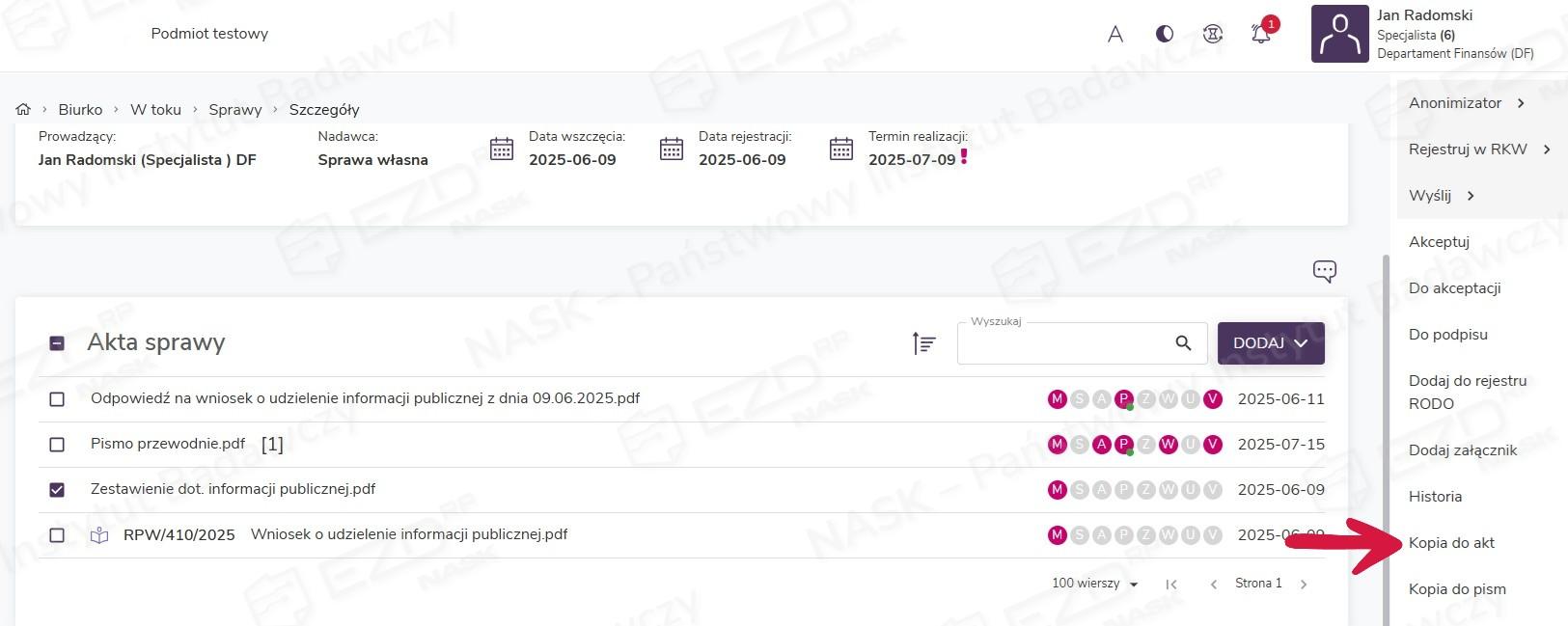1568x626 pixels.
Task: Click the search magnifier icon
Action: (1183, 342)
